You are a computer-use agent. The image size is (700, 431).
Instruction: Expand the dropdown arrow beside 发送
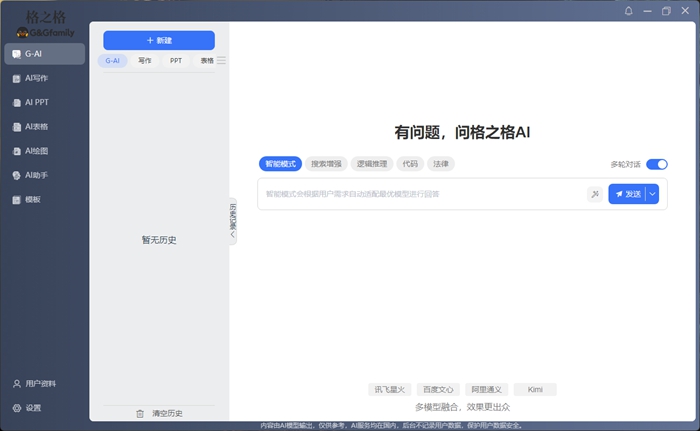coord(653,194)
